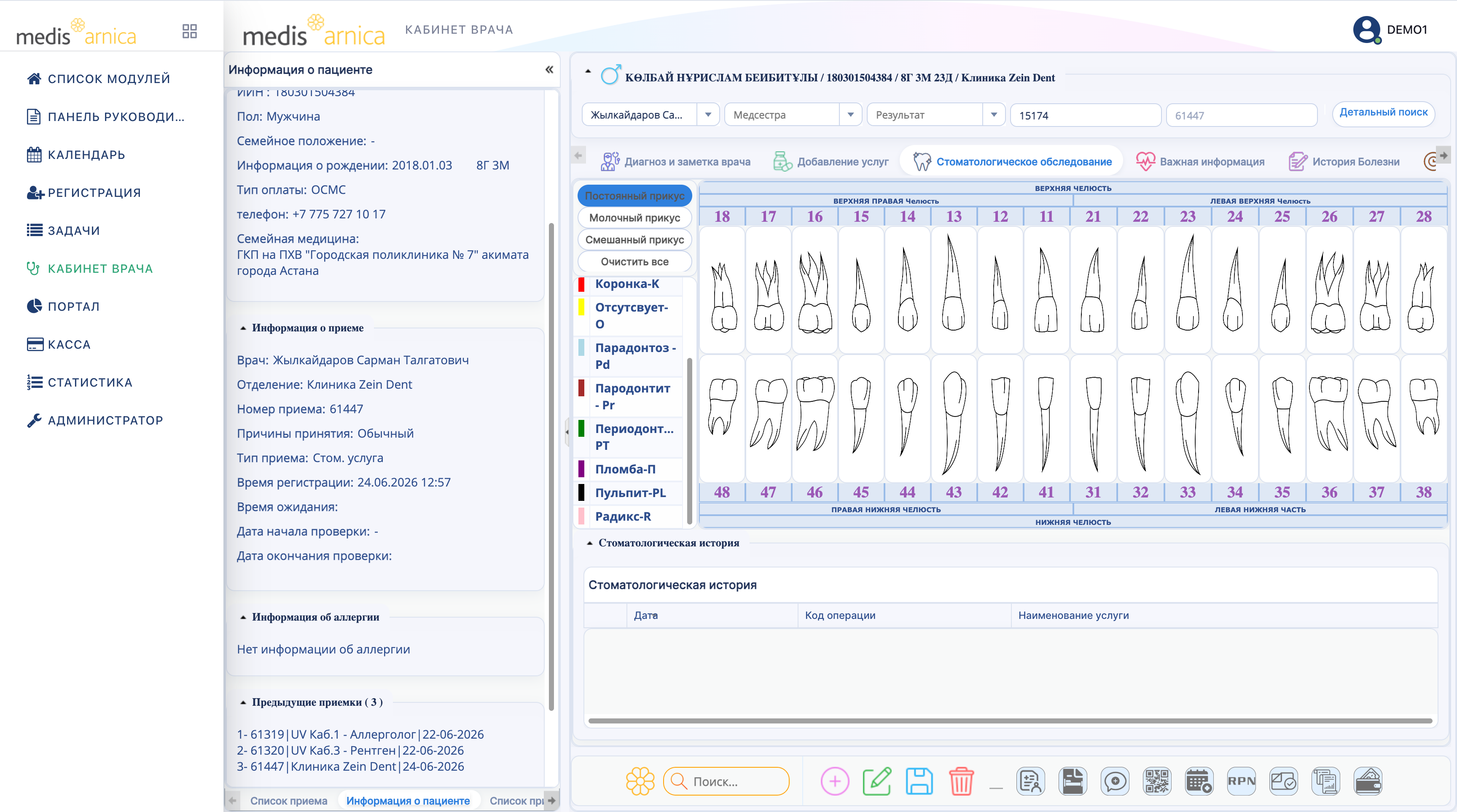The height and width of the screenshot is (812, 1457).
Task: Click the blue floppy disk save icon
Action: [919, 781]
